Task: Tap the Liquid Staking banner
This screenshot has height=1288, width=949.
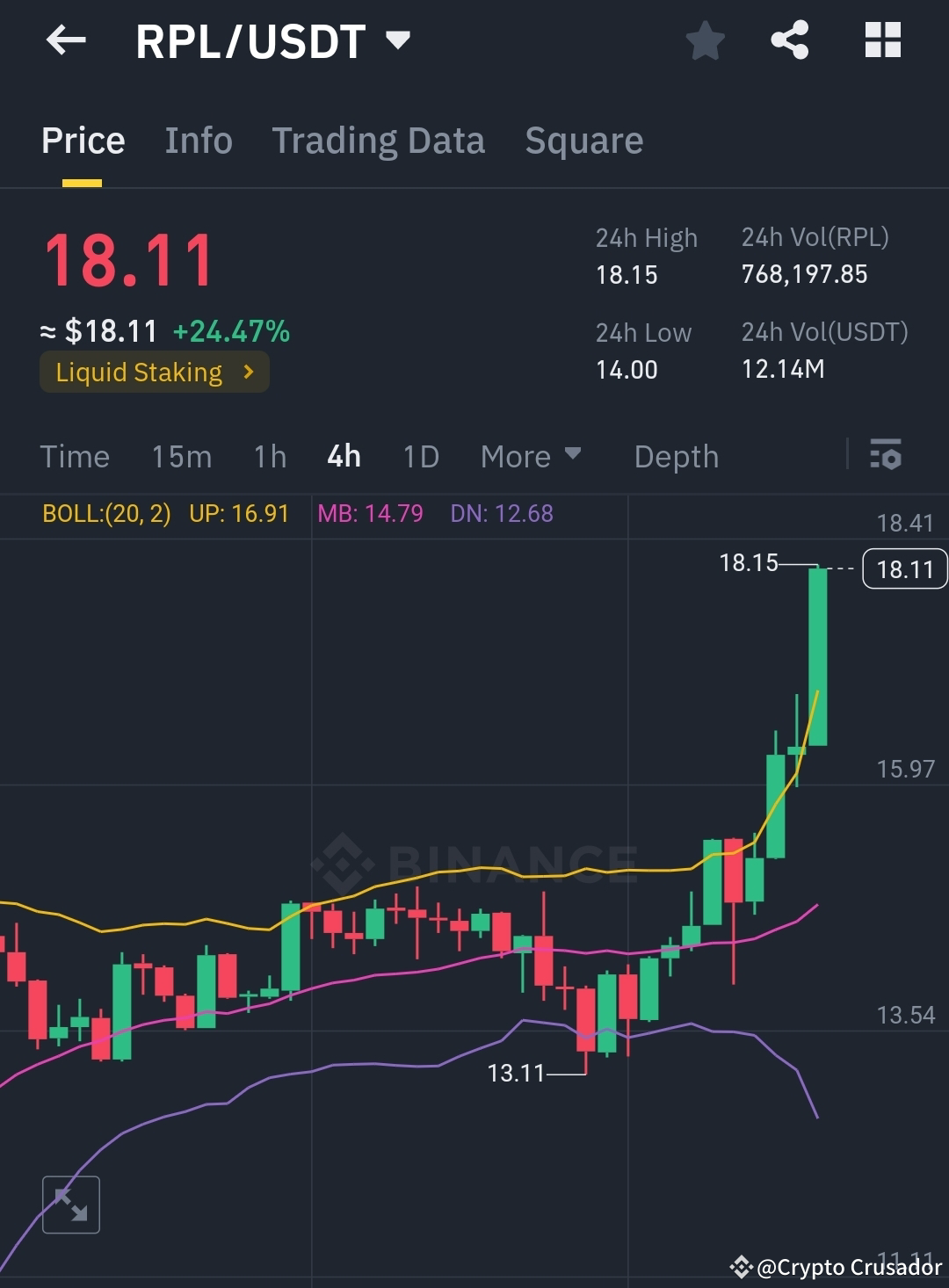Action: tap(154, 372)
